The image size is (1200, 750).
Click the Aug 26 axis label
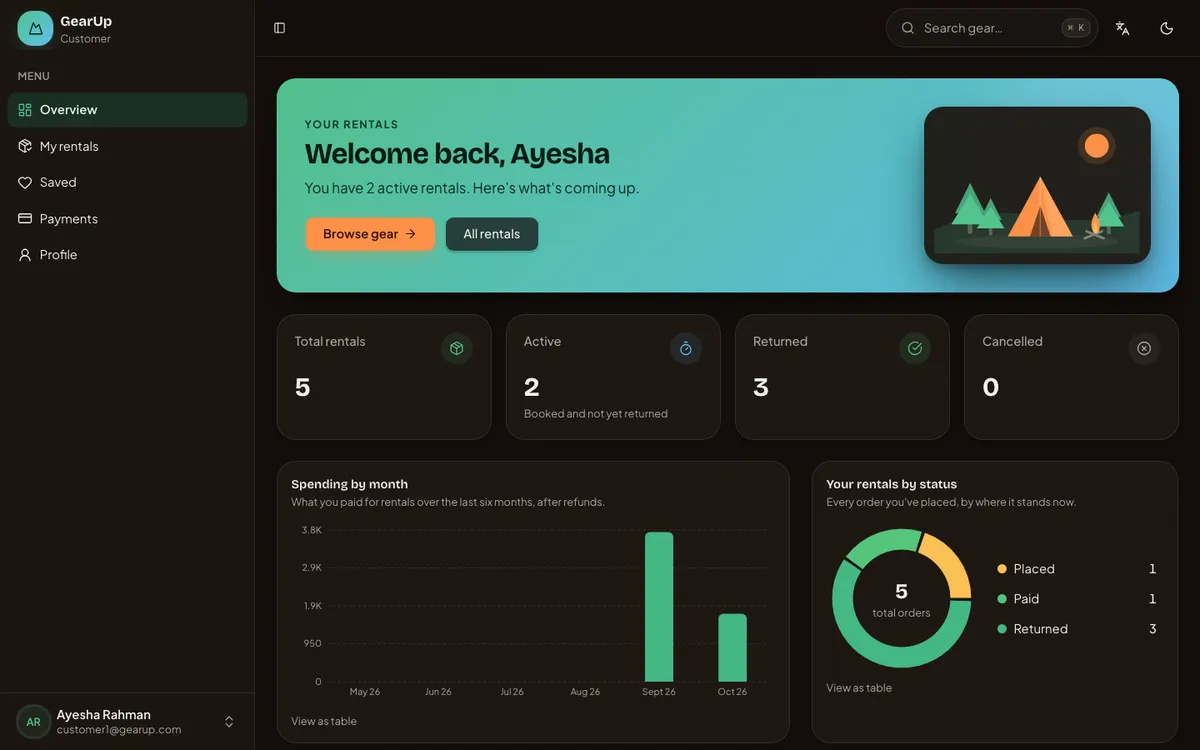pos(585,692)
